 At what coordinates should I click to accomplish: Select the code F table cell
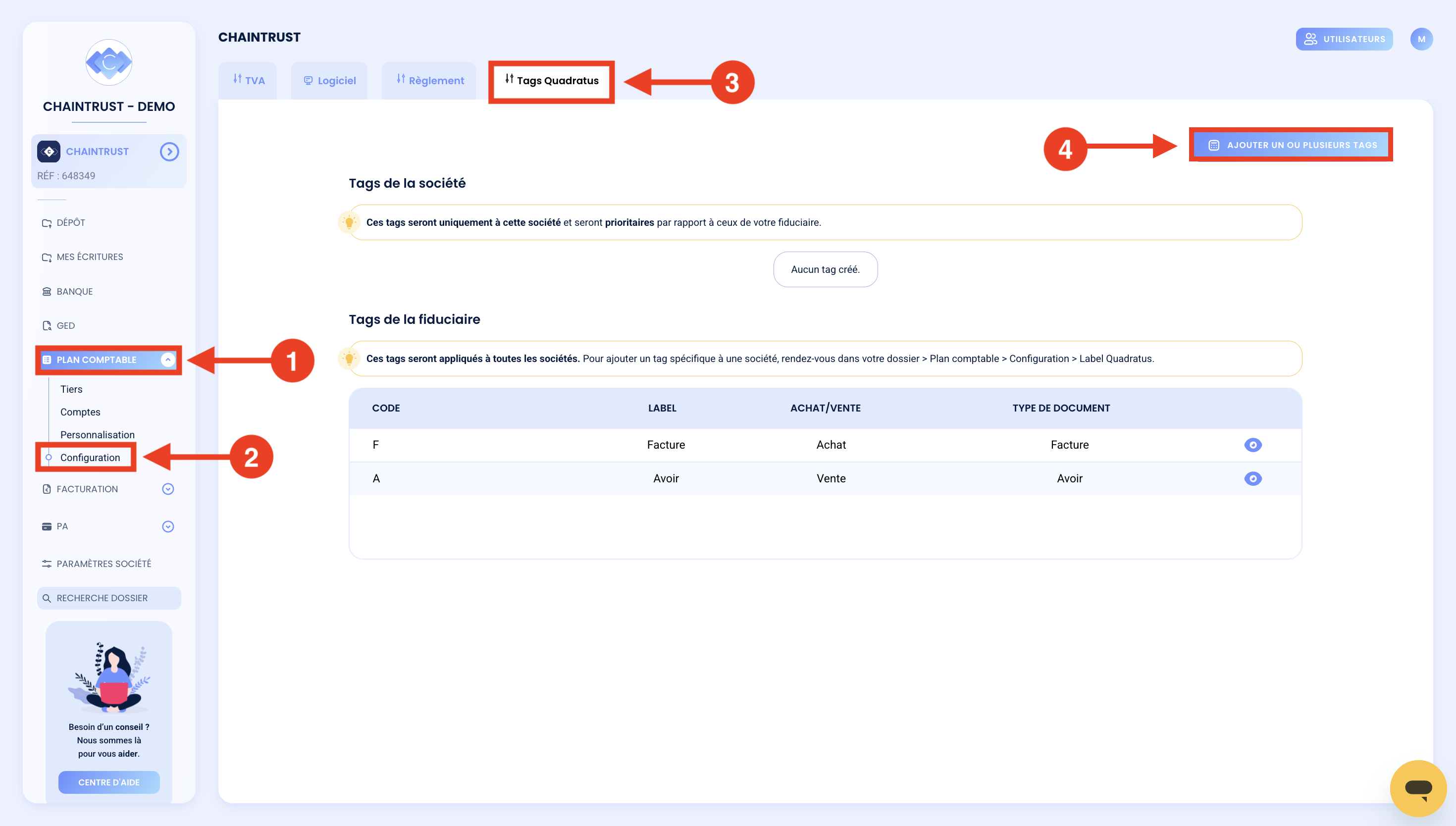point(375,445)
